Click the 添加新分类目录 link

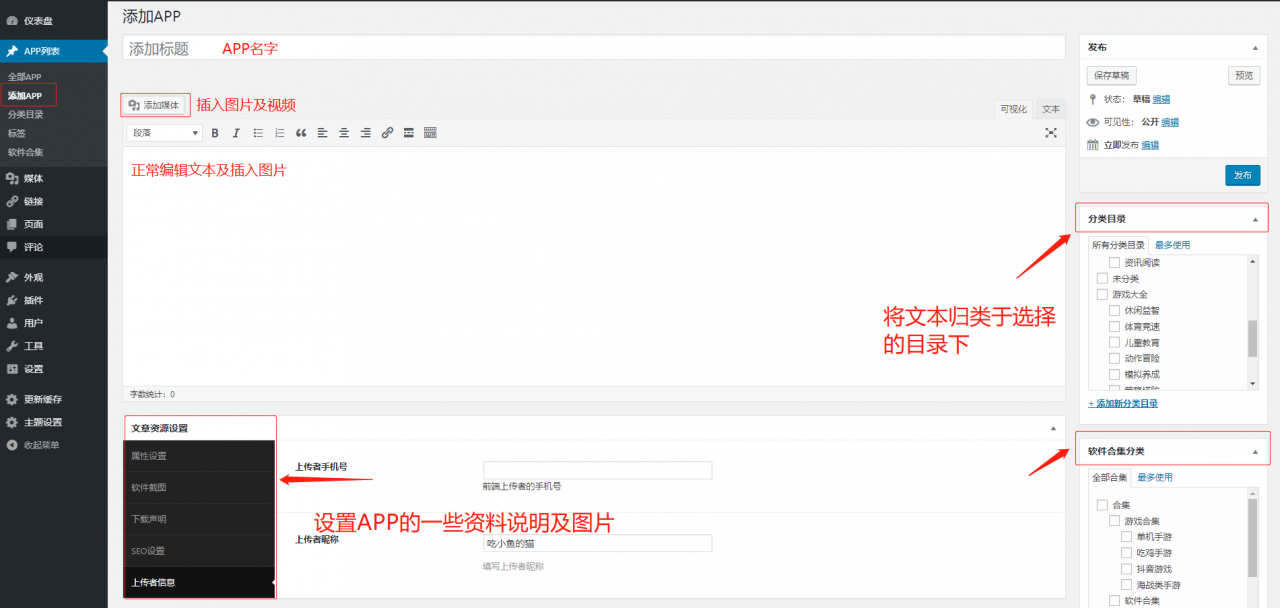click(1123, 403)
